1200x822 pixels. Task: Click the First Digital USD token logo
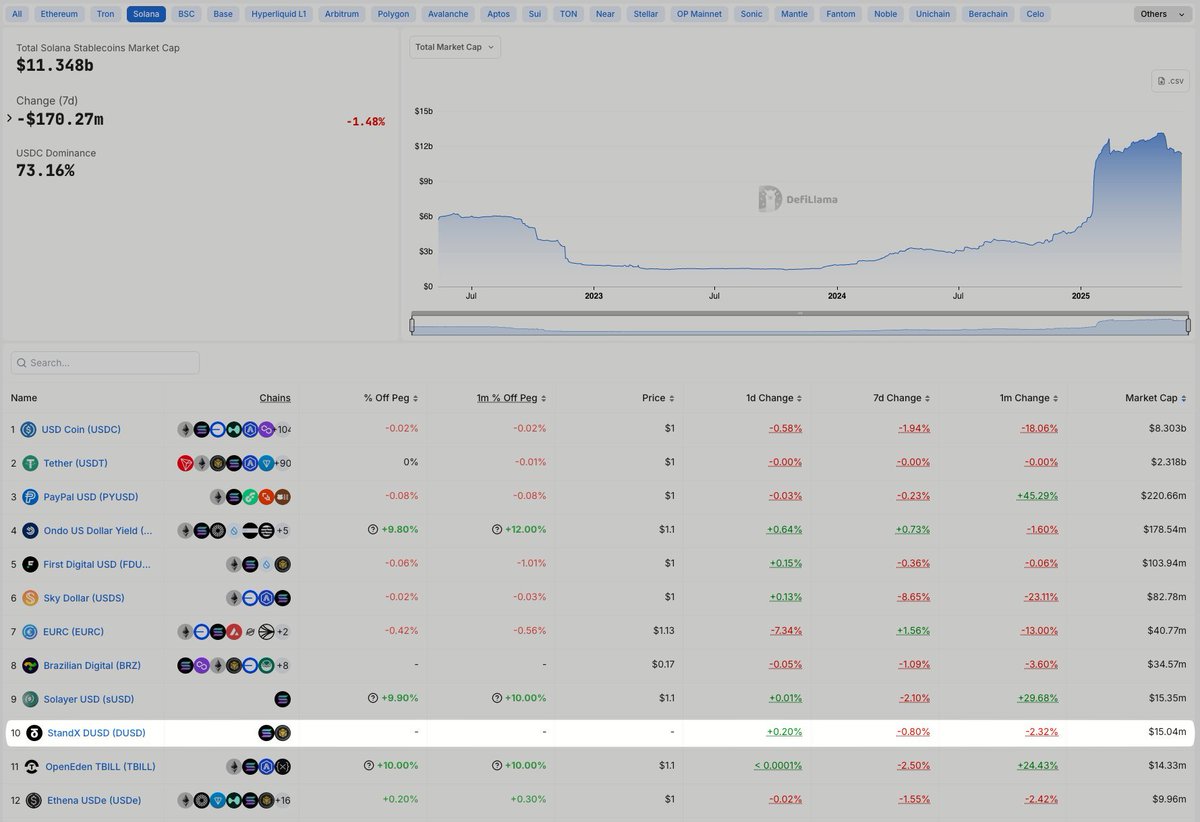coord(29,564)
